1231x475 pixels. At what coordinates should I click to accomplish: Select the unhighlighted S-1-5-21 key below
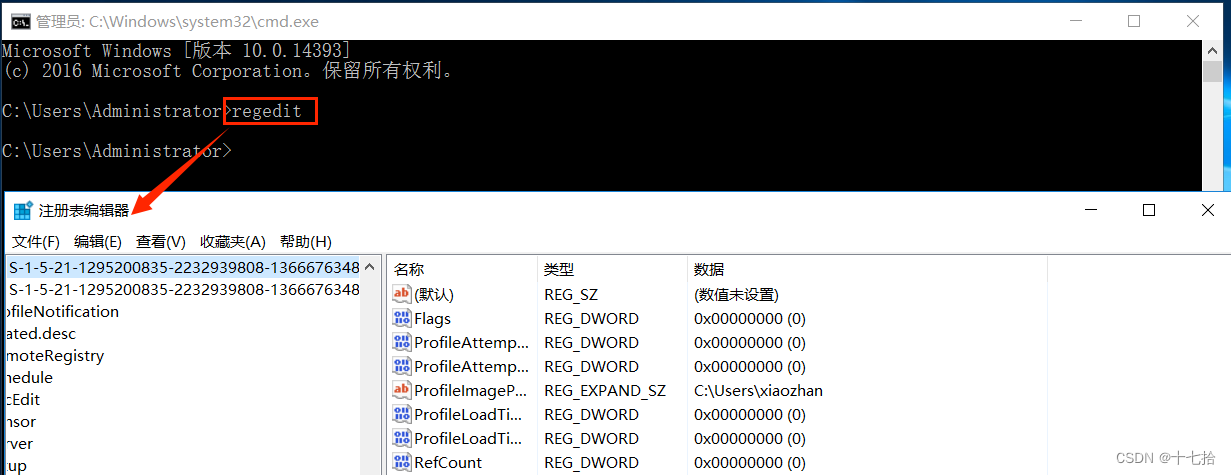[x=183, y=289]
